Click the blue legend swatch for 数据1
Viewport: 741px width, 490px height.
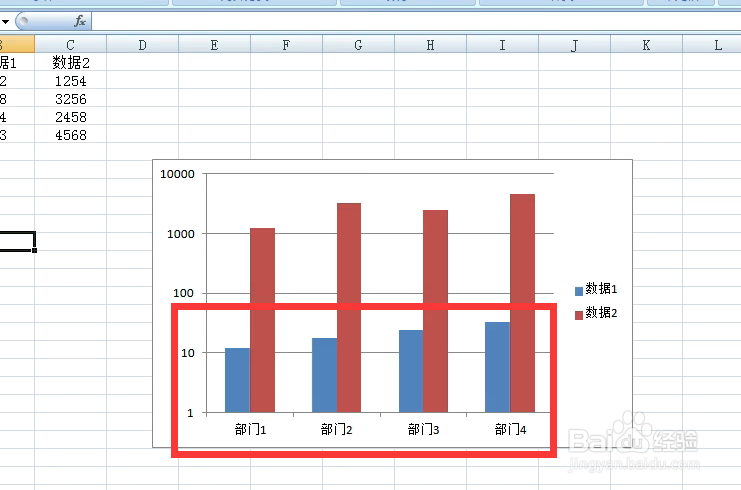point(578,291)
